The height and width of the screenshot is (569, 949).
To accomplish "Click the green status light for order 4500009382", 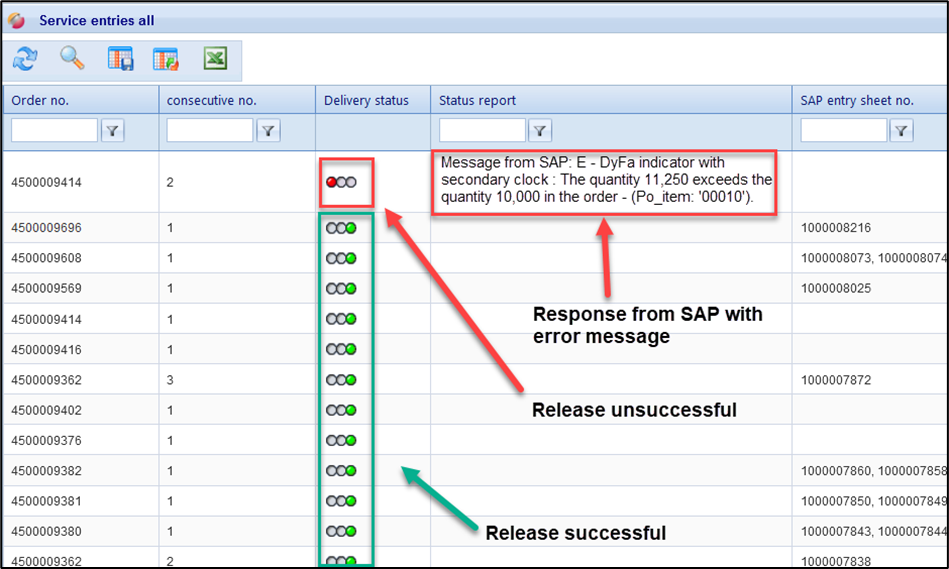I will pyautogui.click(x=350, y=470).
